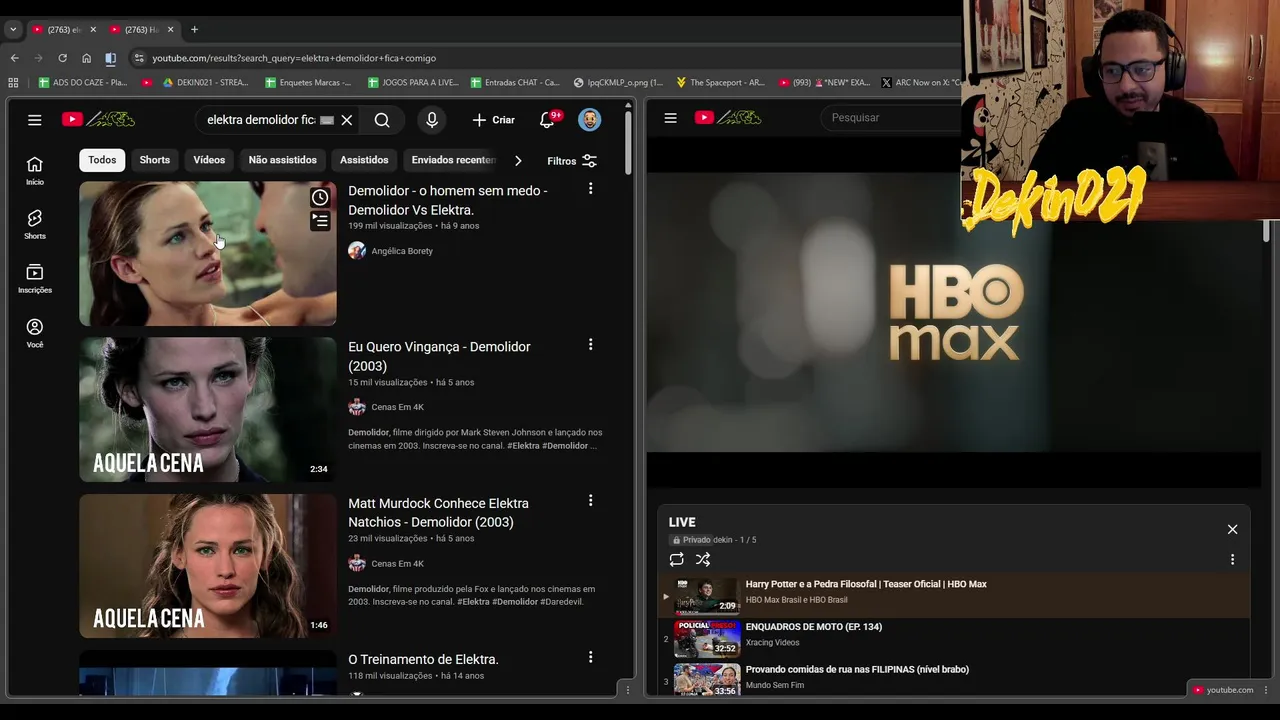This screenshot has height=720, width=1280.
Task: Select the Vídeos filter chip
Action: (209, 160)
